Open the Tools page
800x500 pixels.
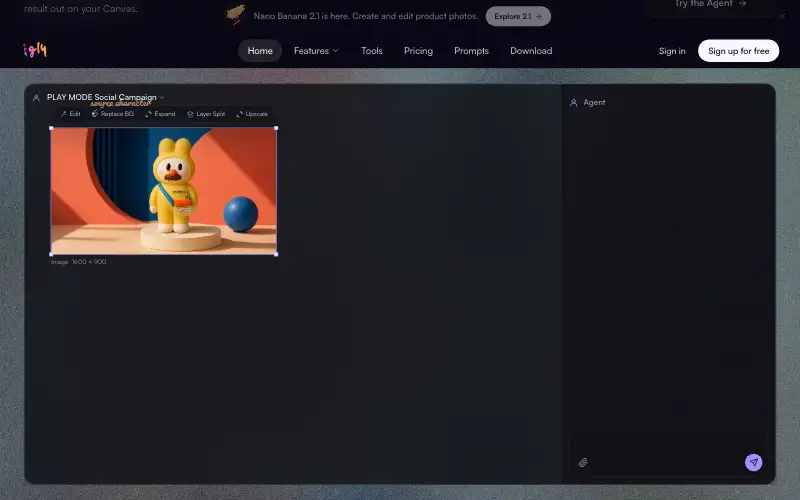(371, 51)
